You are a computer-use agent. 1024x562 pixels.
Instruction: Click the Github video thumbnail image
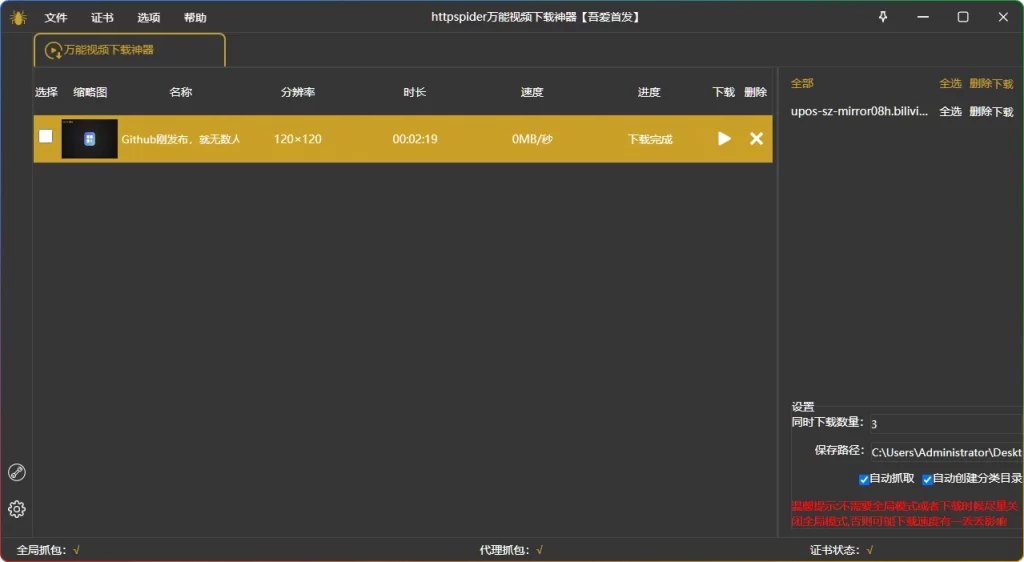point(90,139)
